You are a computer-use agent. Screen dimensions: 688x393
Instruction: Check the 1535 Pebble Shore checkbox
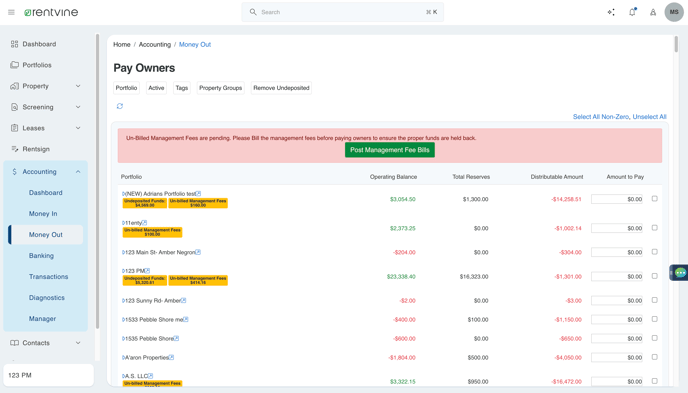click(x=655, y=338)
